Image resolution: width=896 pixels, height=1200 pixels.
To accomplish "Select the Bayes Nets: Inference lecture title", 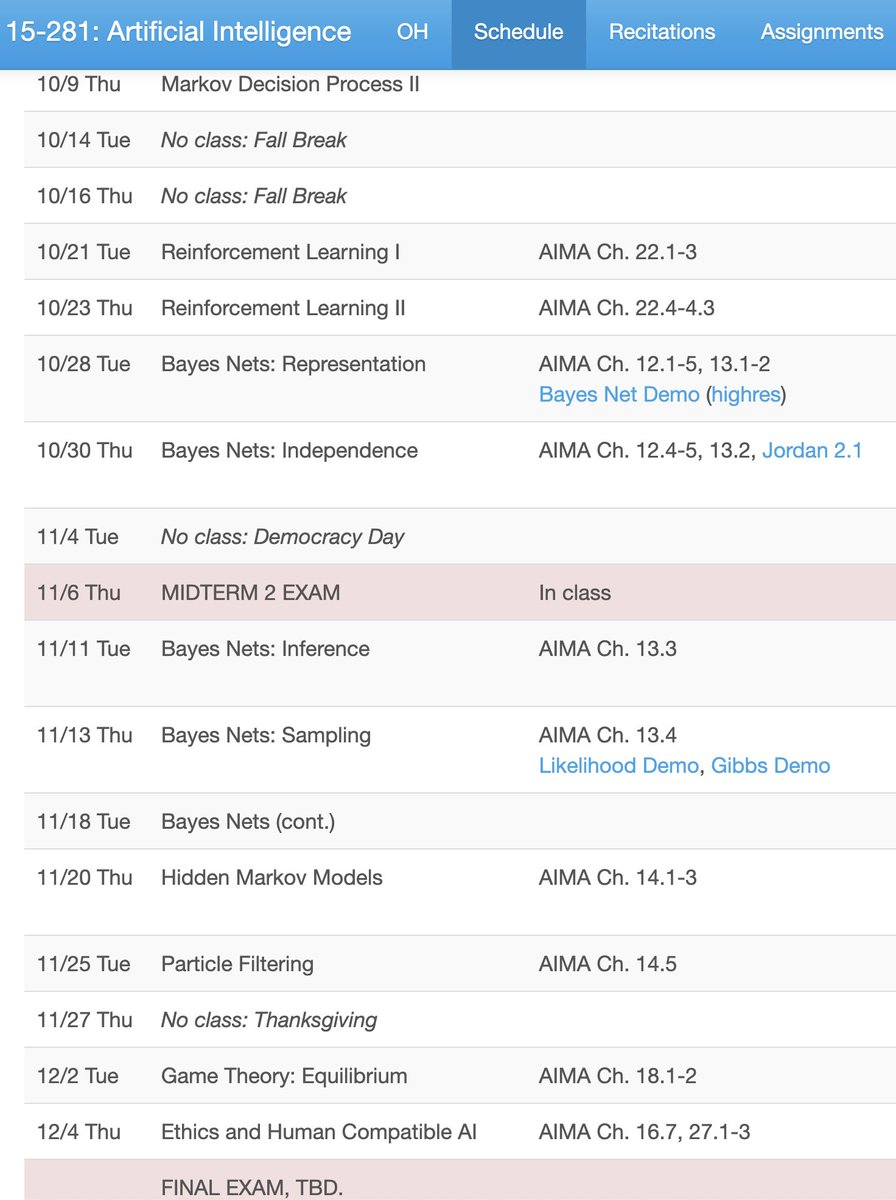I will (x=265, y=648).
